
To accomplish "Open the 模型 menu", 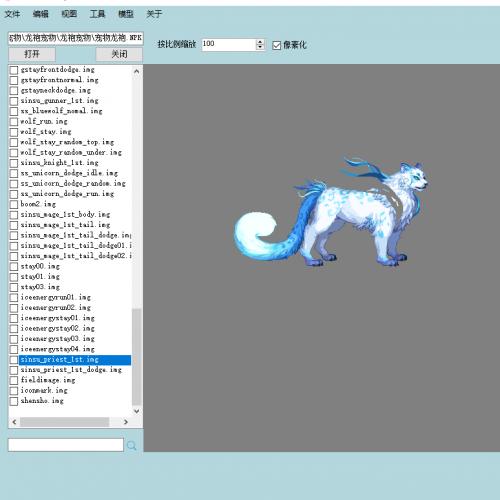I will click(126, 14).
